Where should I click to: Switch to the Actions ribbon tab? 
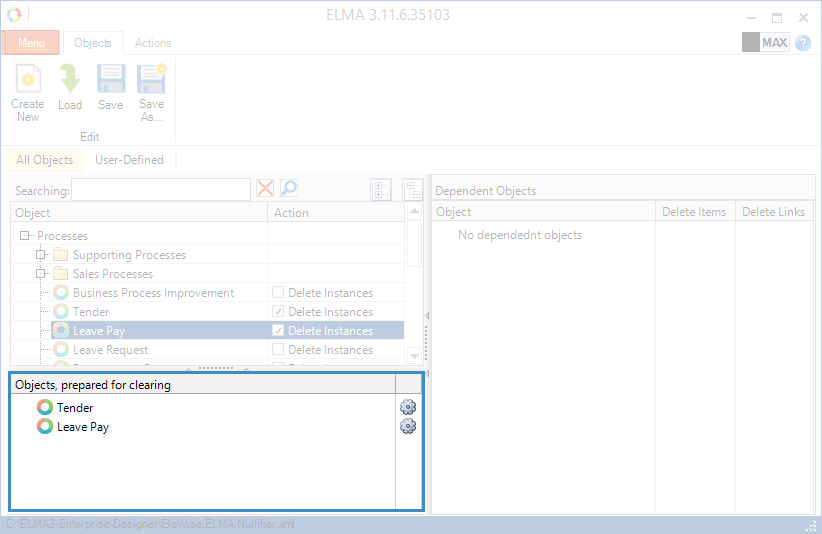pos(153,43)
